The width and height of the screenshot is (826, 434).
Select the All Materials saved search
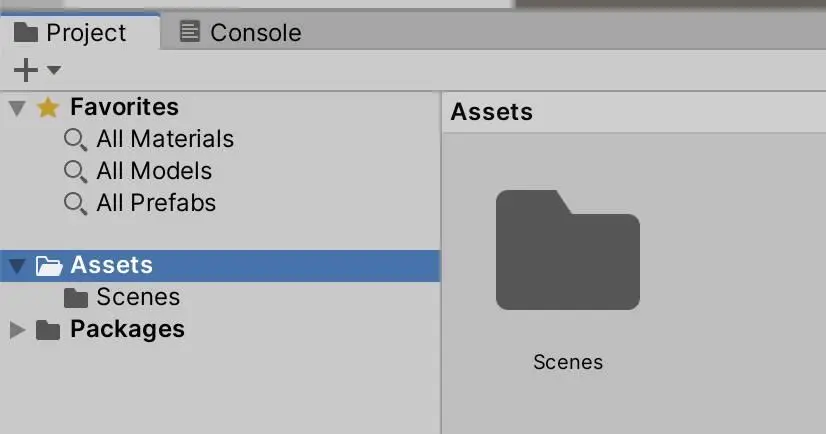(165, 139)
